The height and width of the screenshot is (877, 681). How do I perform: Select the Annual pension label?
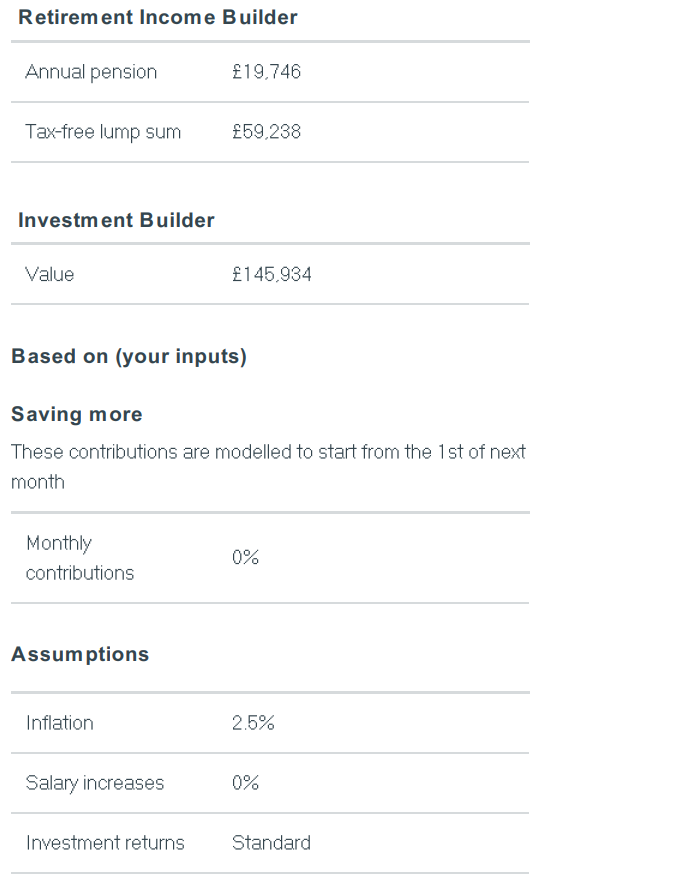(x=91, y=72)
